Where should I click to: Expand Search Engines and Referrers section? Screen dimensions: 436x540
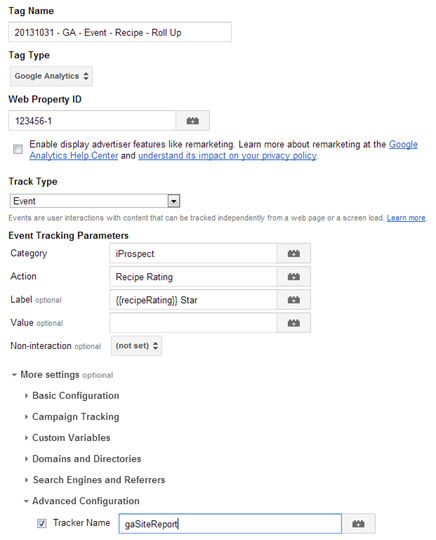pos(94,480)
